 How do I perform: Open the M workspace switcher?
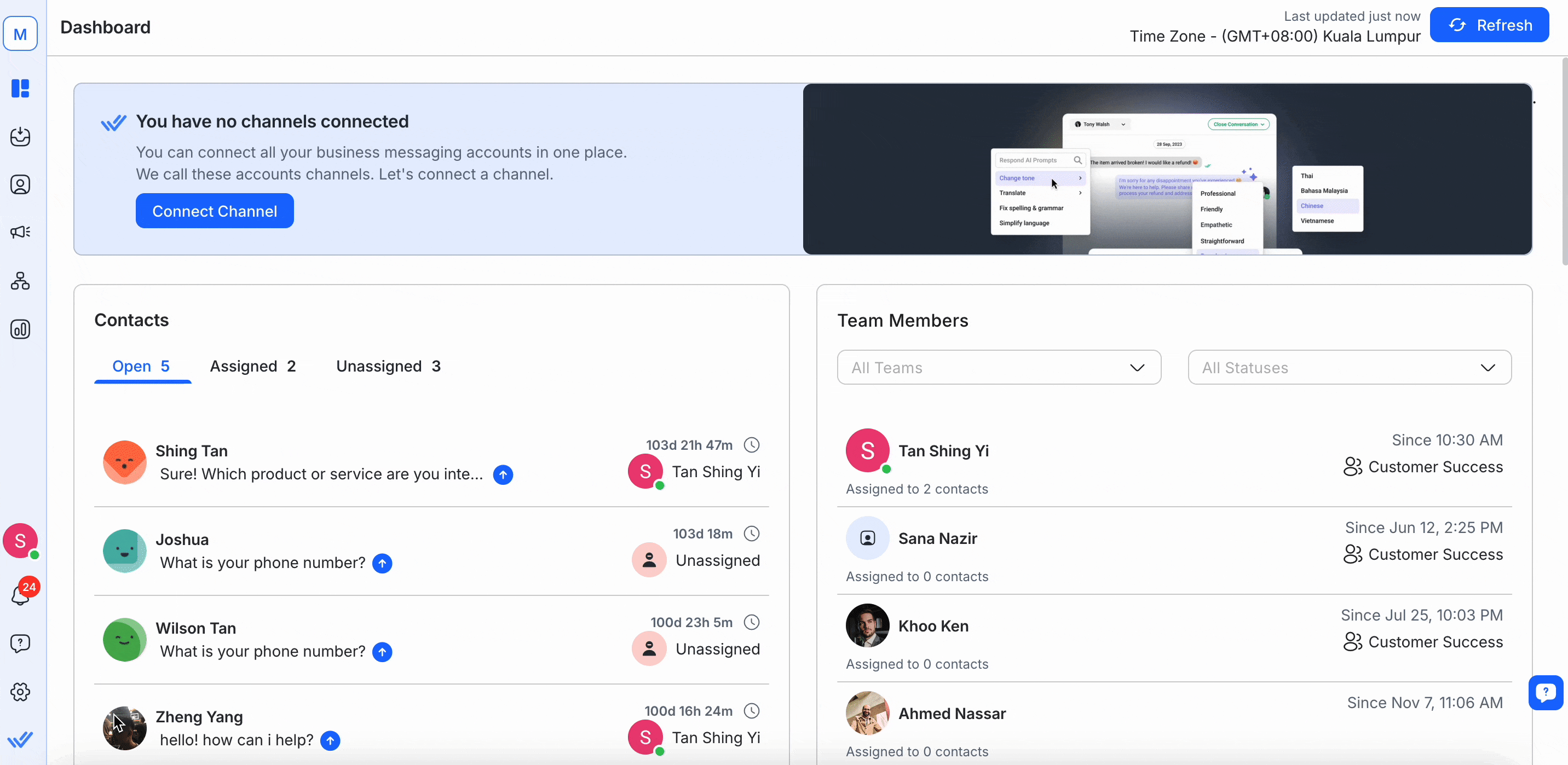(20, 34)
